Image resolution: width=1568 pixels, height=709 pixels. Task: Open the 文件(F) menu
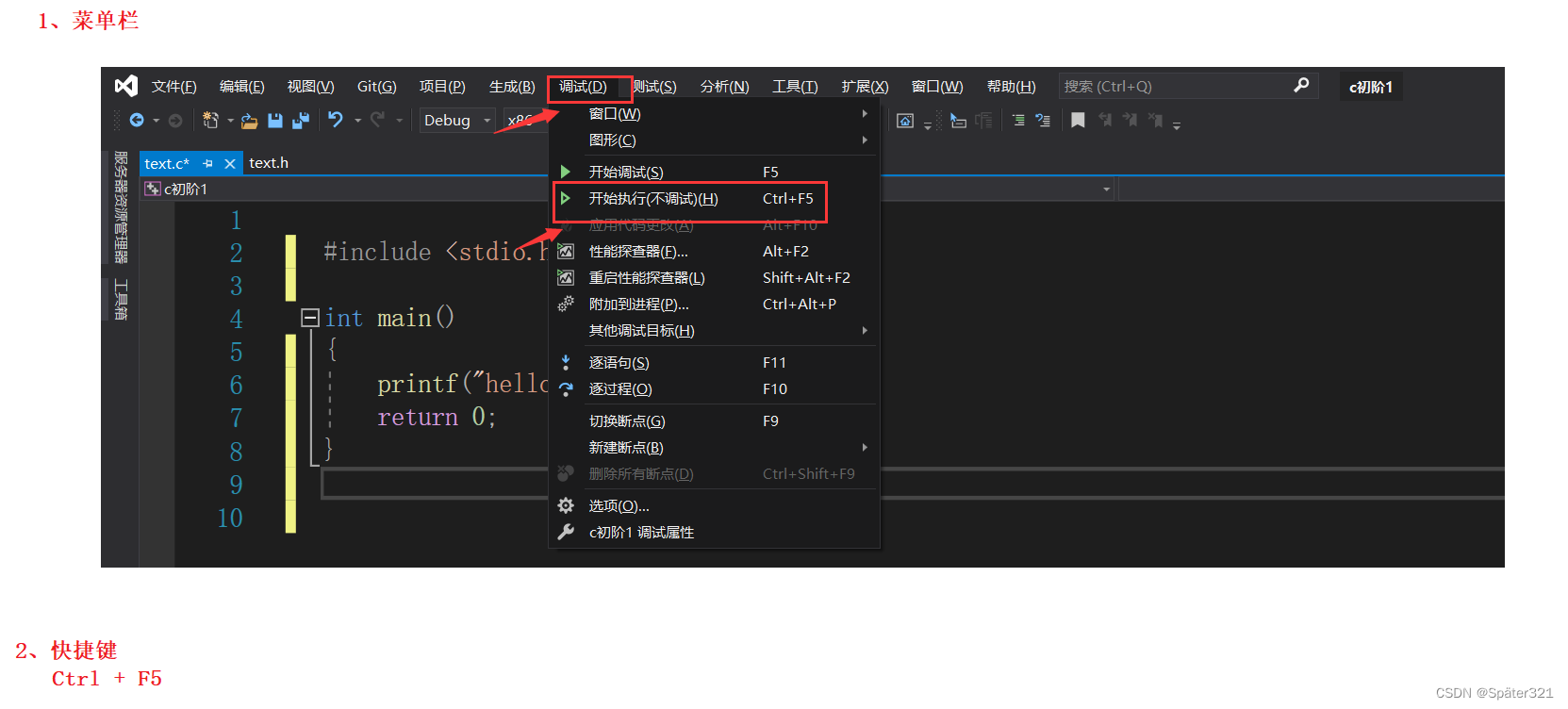174,86
